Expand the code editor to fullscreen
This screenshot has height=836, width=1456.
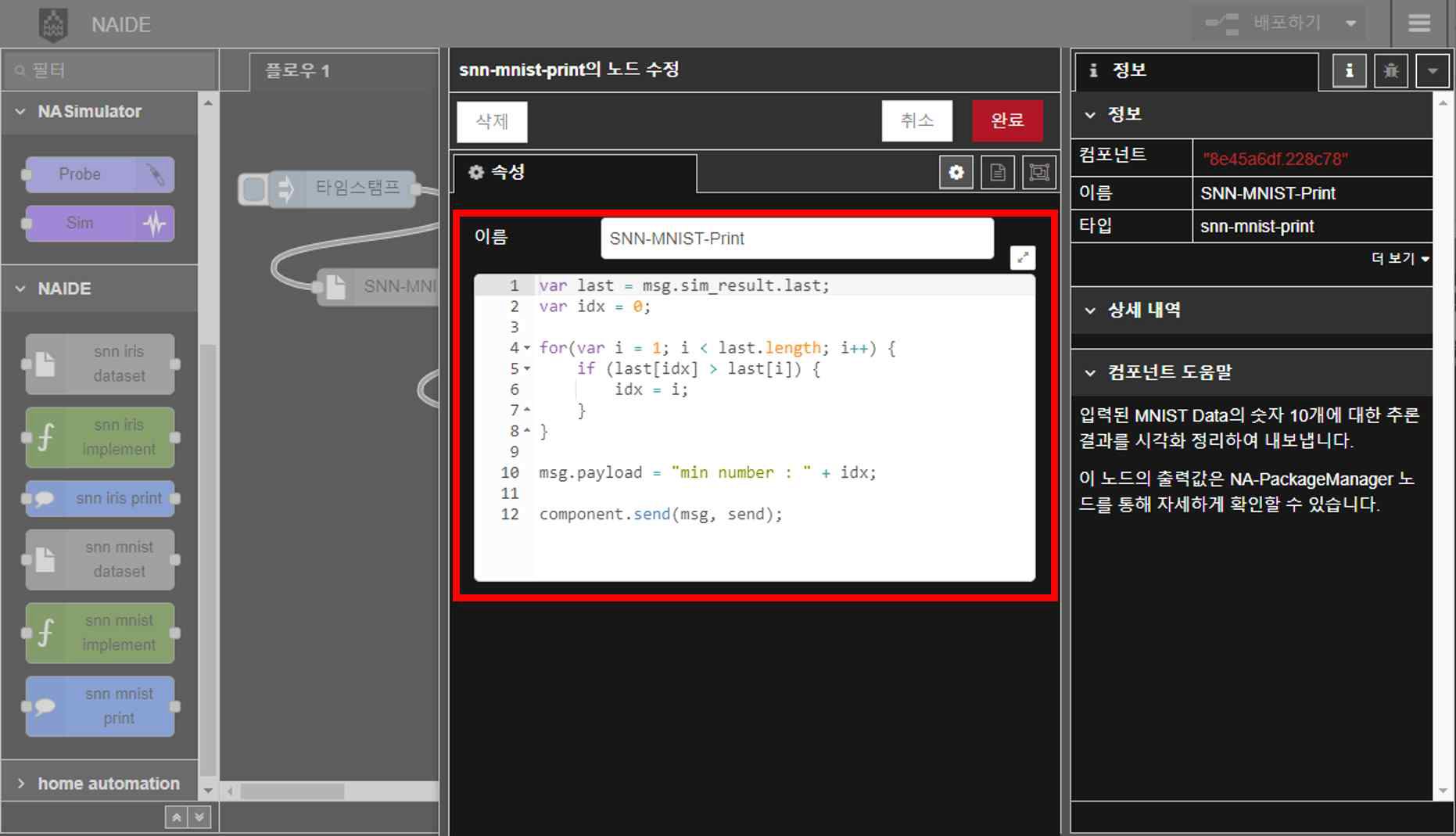coord(1023,257)
